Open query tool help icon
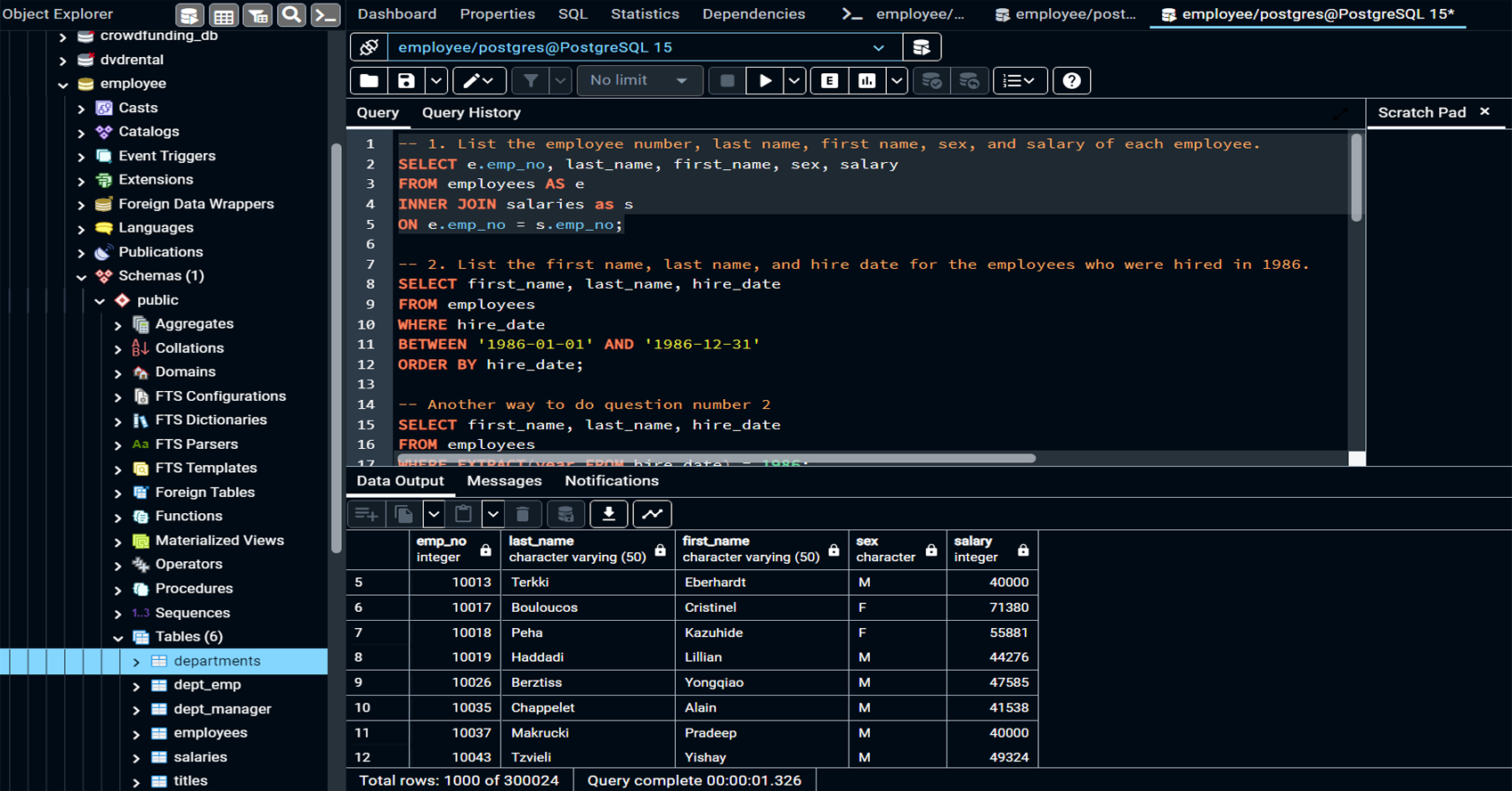This screenshot has height=791, width=1512. [x=1071, y=81]
